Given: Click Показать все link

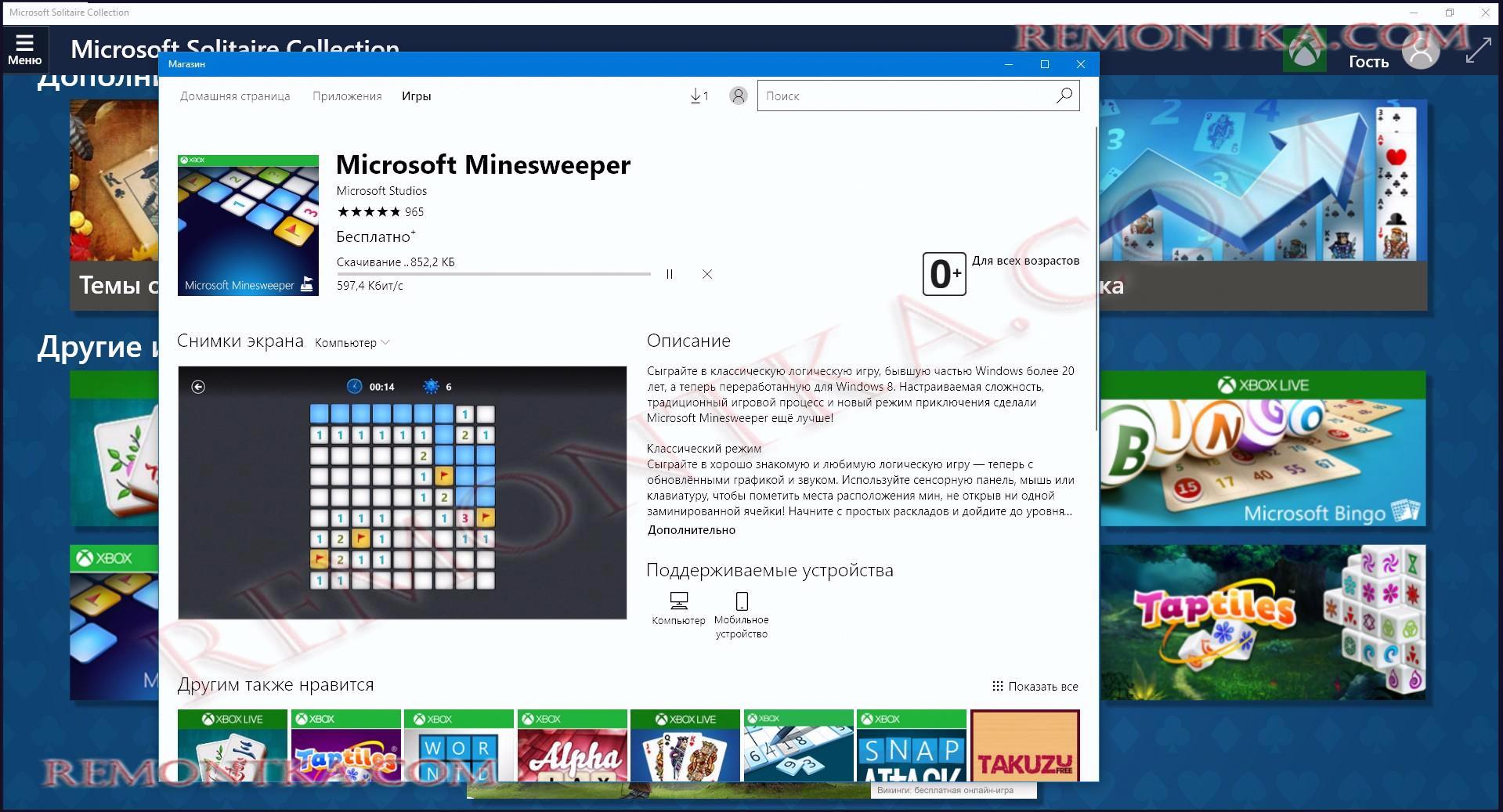Looking at the screenshot, I should [x=1043, y=686].
